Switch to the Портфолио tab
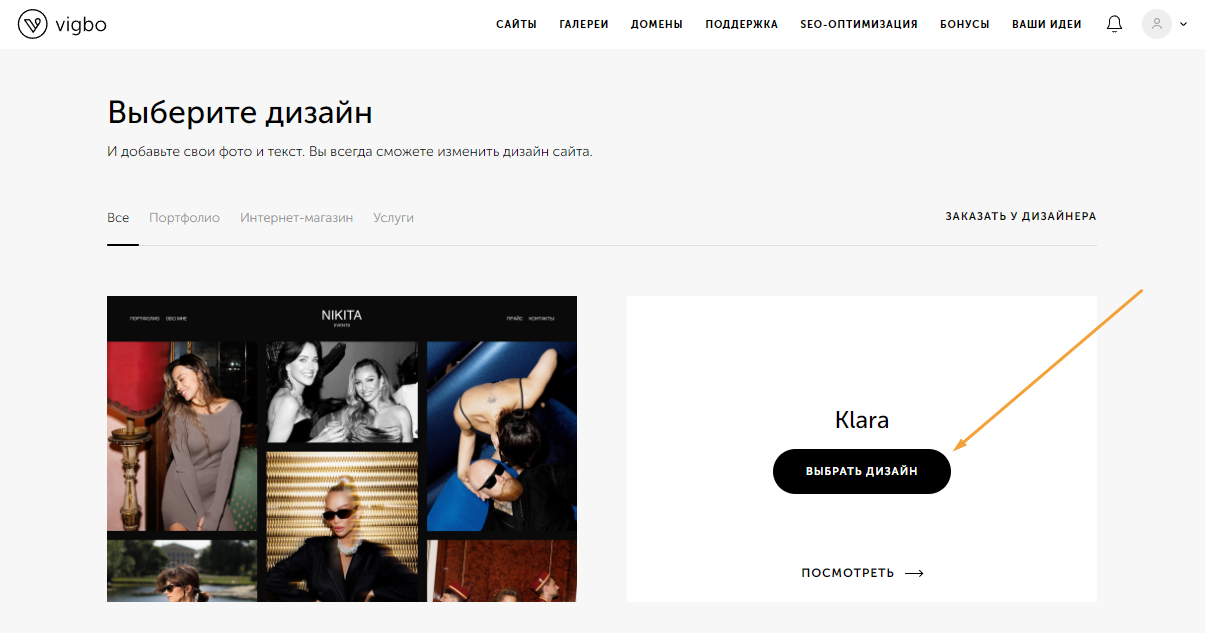The height and width of the screenshot is (633, 1205). click(184, 217)
